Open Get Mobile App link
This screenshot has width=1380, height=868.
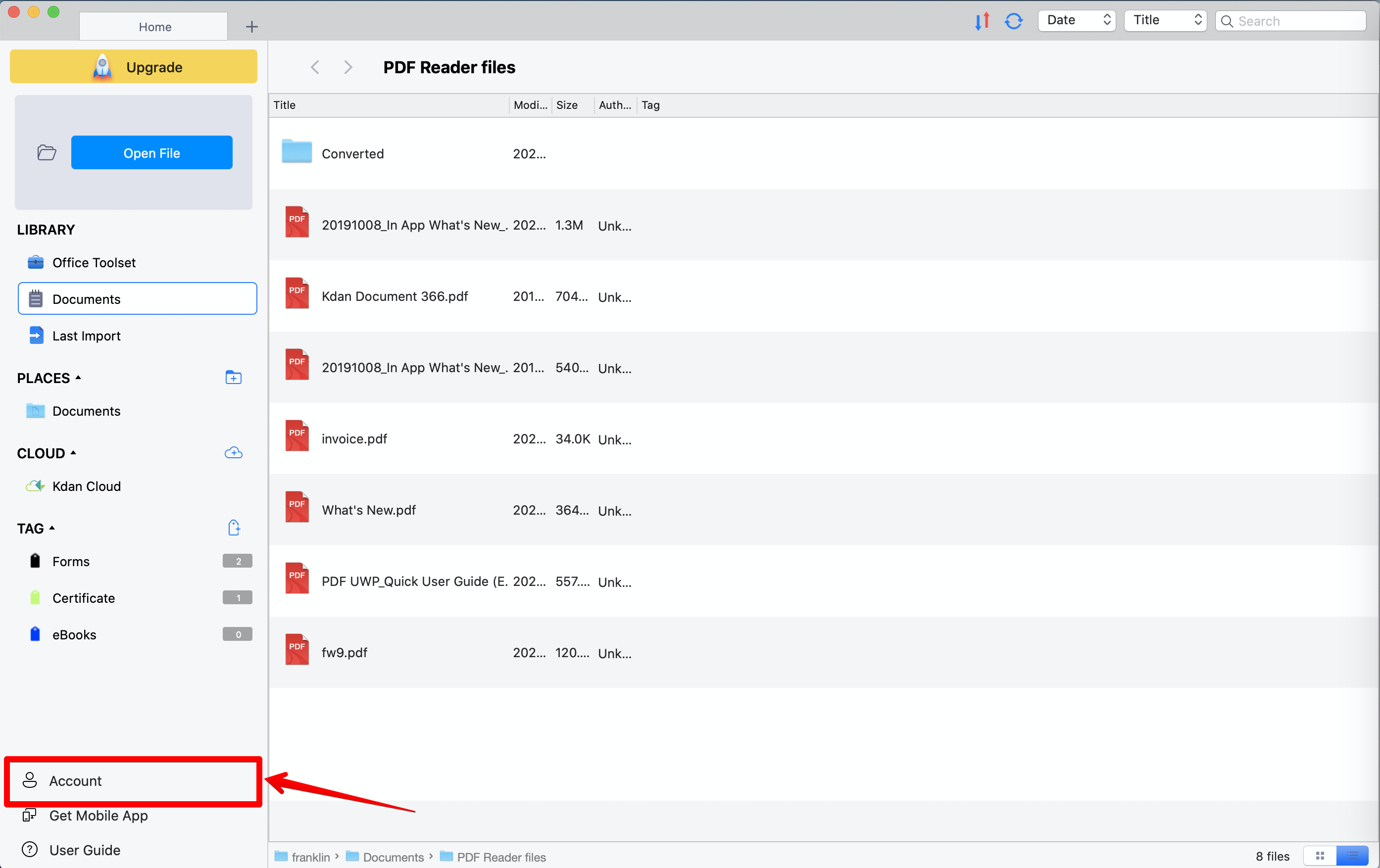99,815
